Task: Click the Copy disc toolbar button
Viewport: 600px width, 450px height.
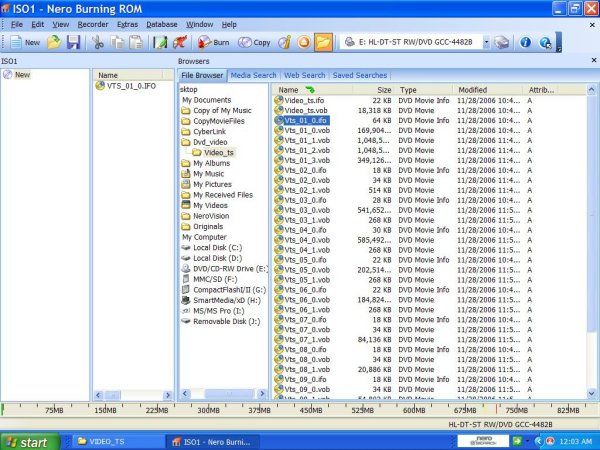Action: 254,42
